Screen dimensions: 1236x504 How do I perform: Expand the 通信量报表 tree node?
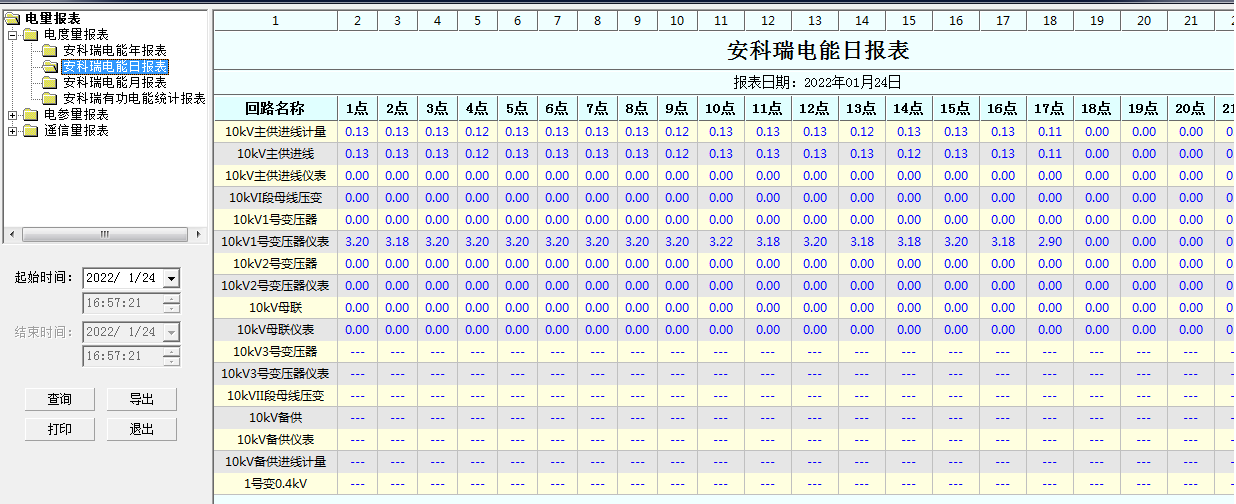click(12, 130)
